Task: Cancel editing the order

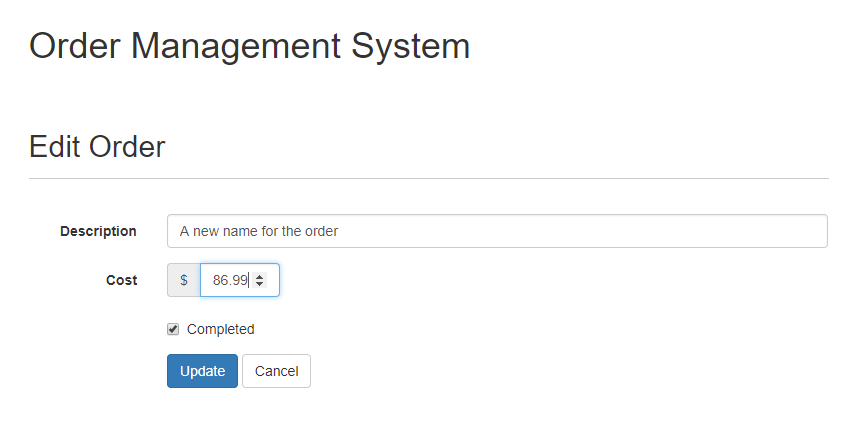Action: [x=276, y=371]
